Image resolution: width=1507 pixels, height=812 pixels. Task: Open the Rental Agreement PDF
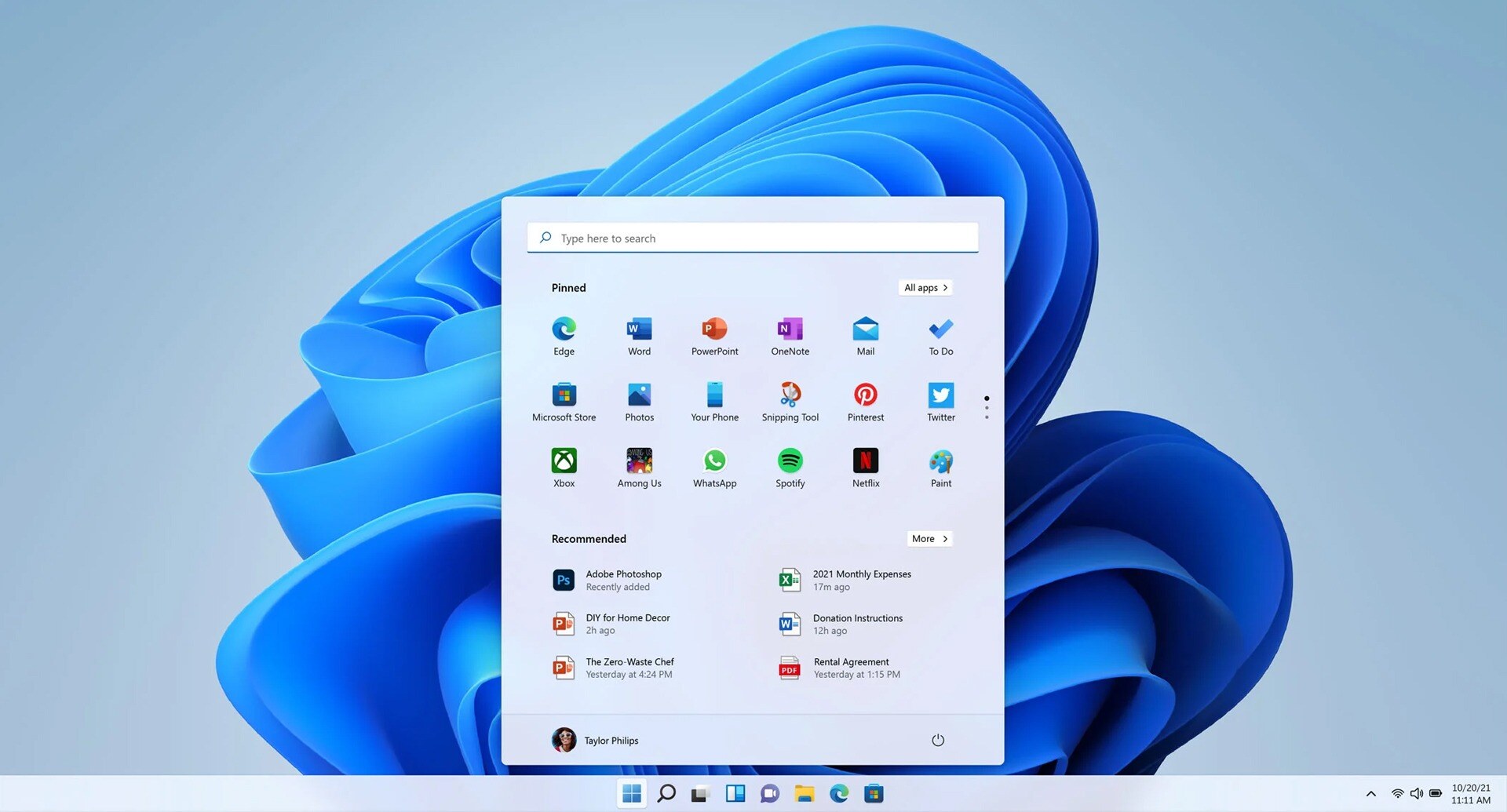pyautogui.click(x=852, y=668)
